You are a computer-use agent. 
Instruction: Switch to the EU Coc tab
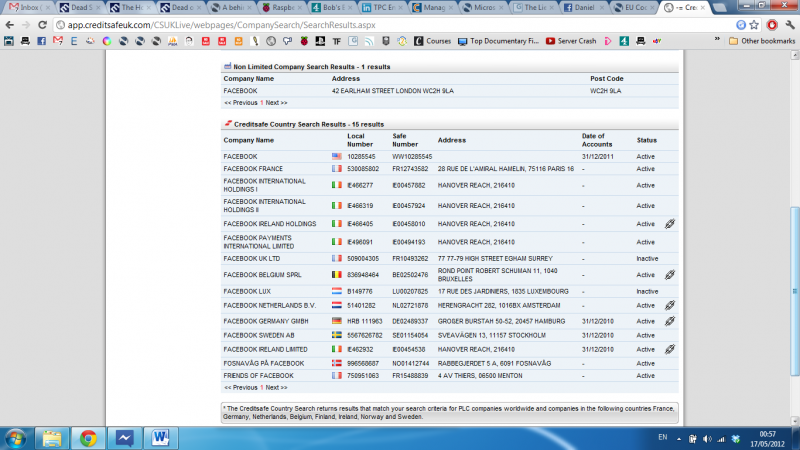634,7
